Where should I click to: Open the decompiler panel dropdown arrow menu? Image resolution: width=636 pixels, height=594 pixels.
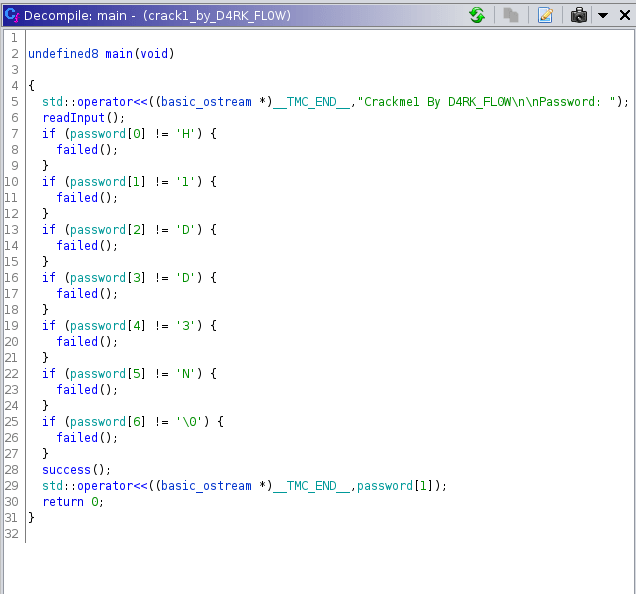(x=602, y=15)
